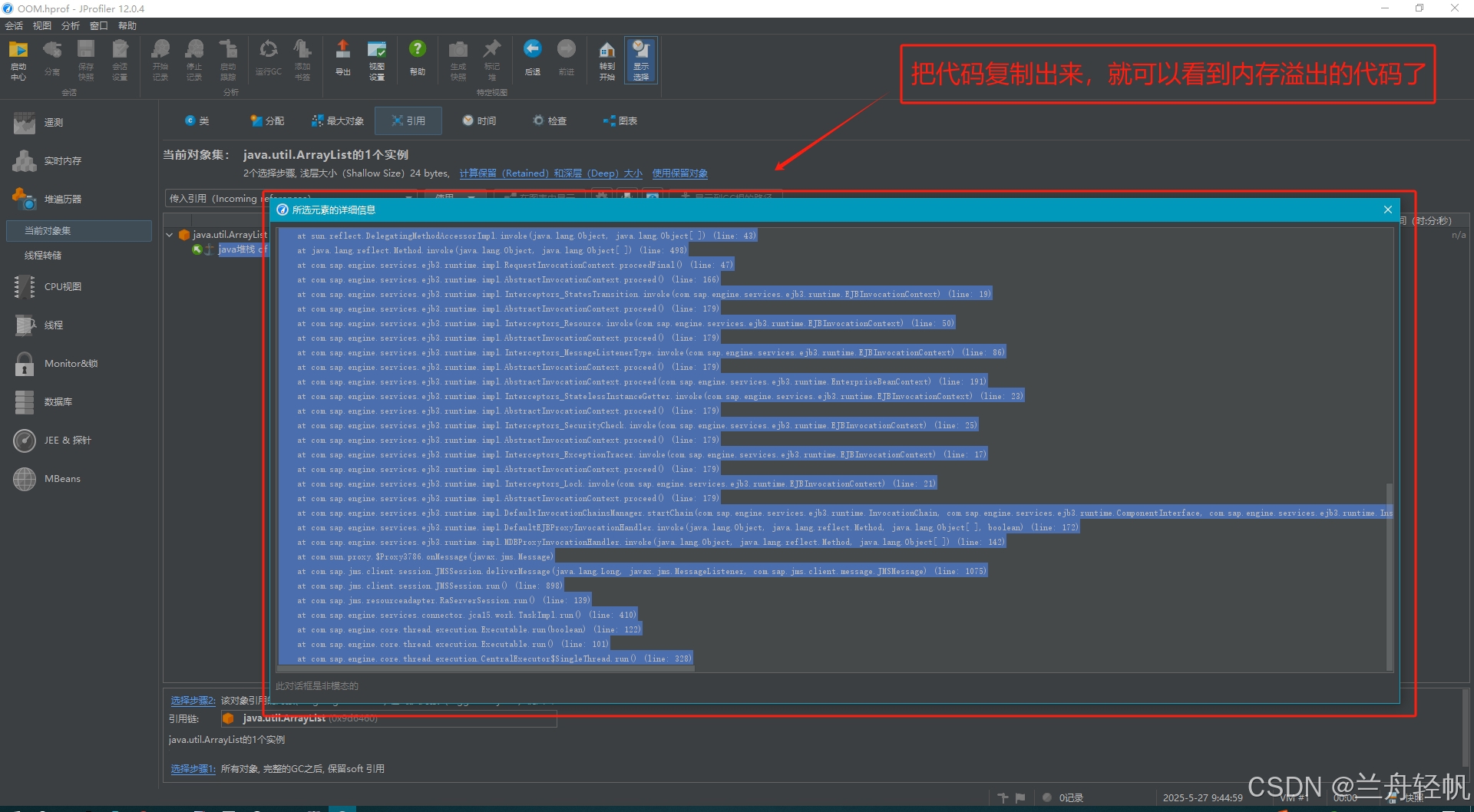The image size is (1474, 812).
Task: Click the vertical scrollbar in details dialog
Action: 1389,576
